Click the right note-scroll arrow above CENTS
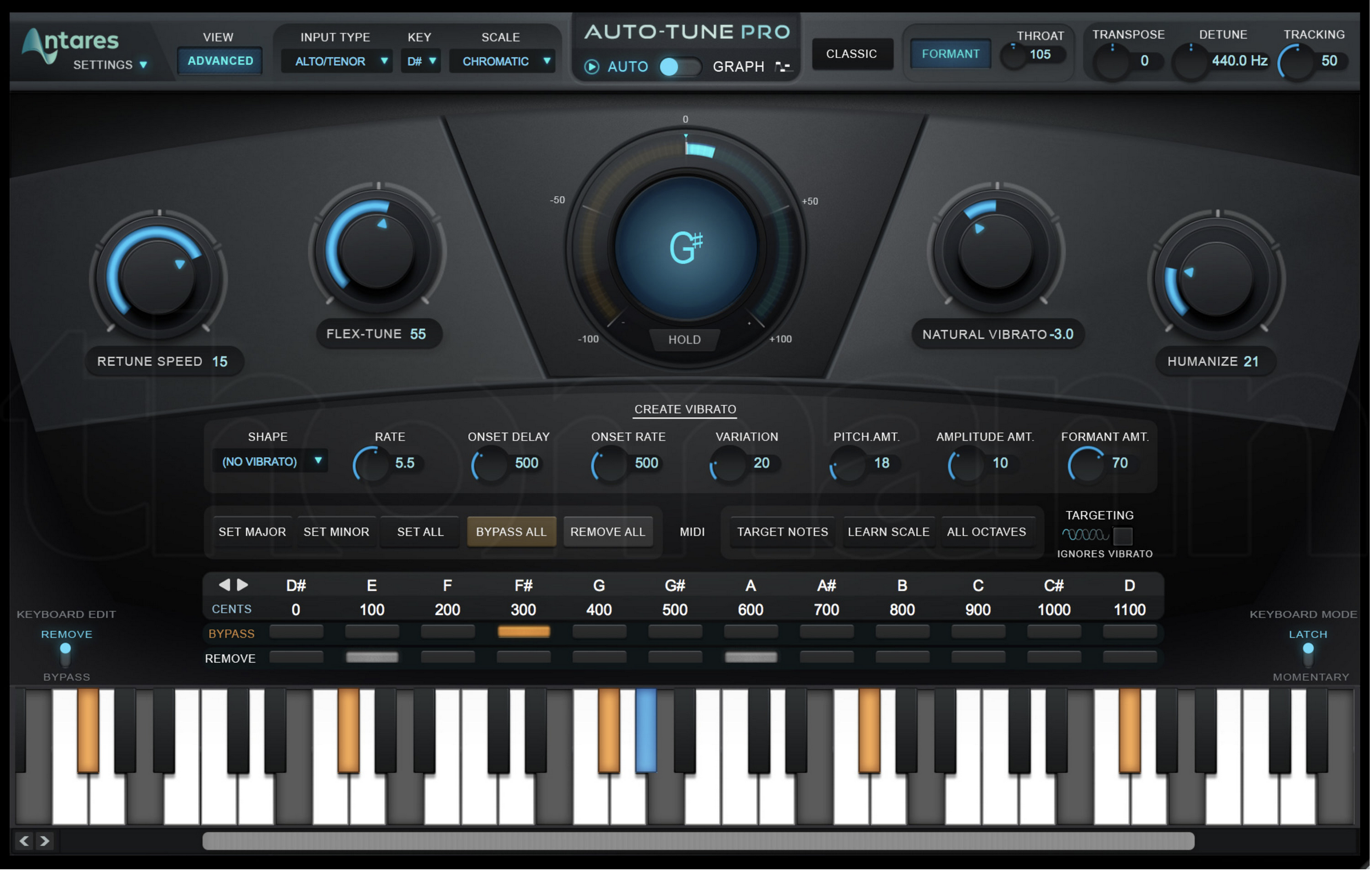 coord(242,585)
